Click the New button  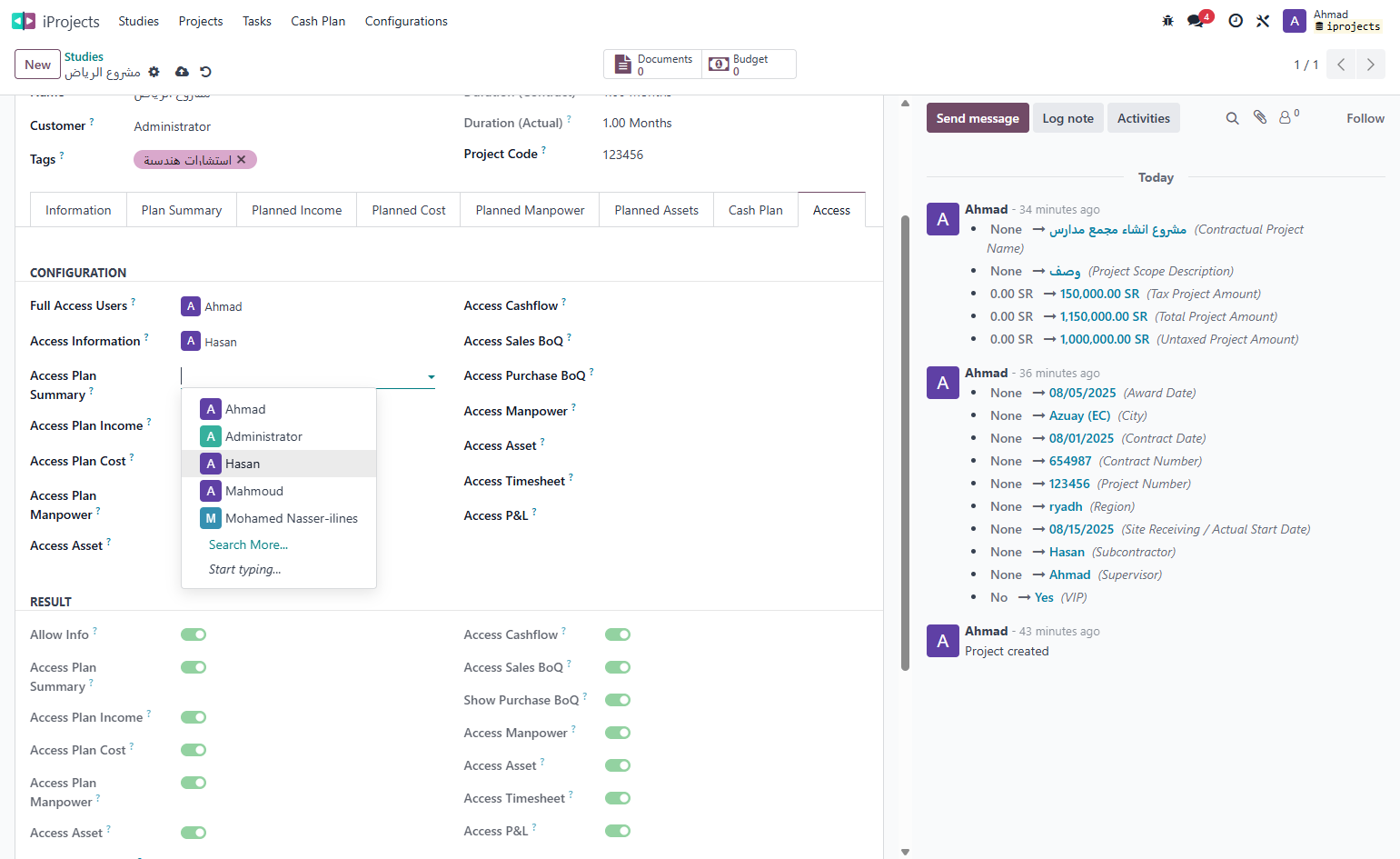pos(38,65)
